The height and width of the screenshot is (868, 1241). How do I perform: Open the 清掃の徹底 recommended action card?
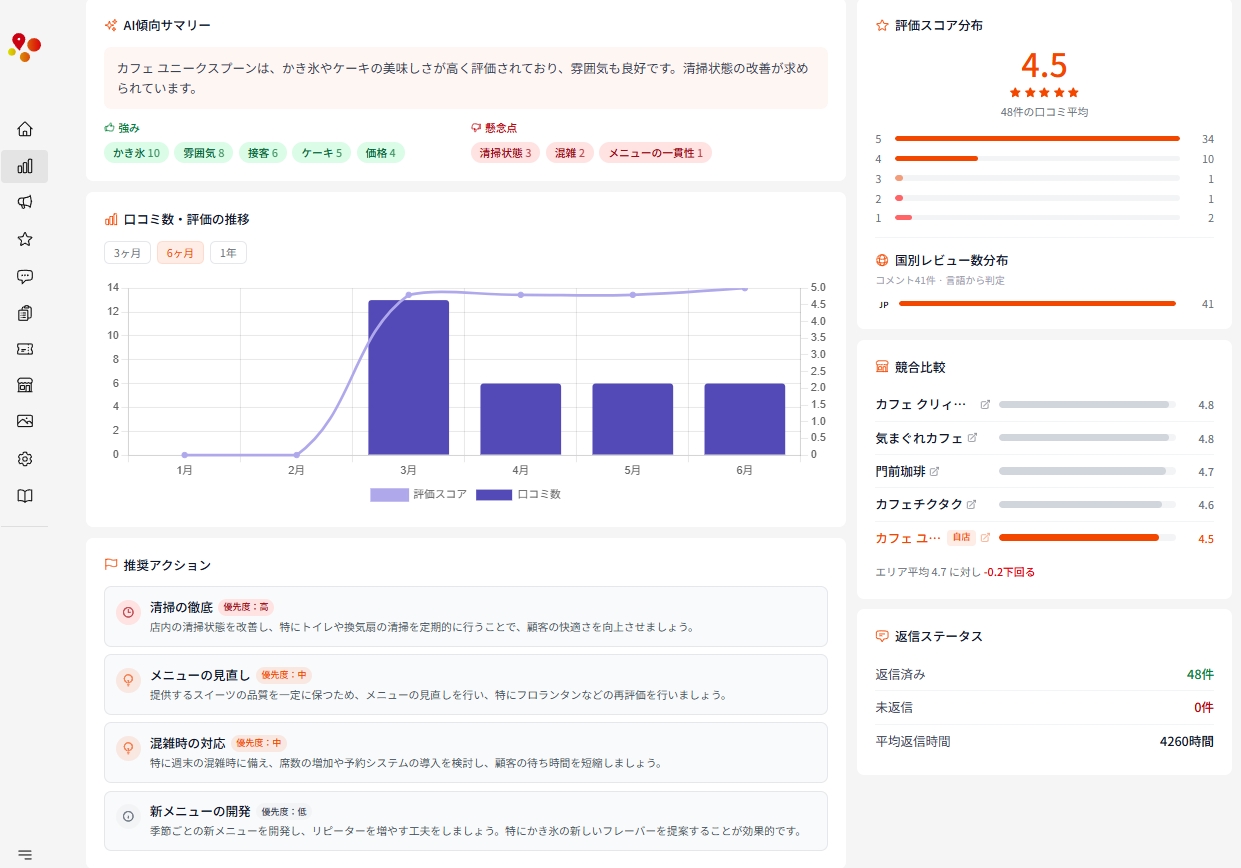pyautogui.click(x=466, y=616)
